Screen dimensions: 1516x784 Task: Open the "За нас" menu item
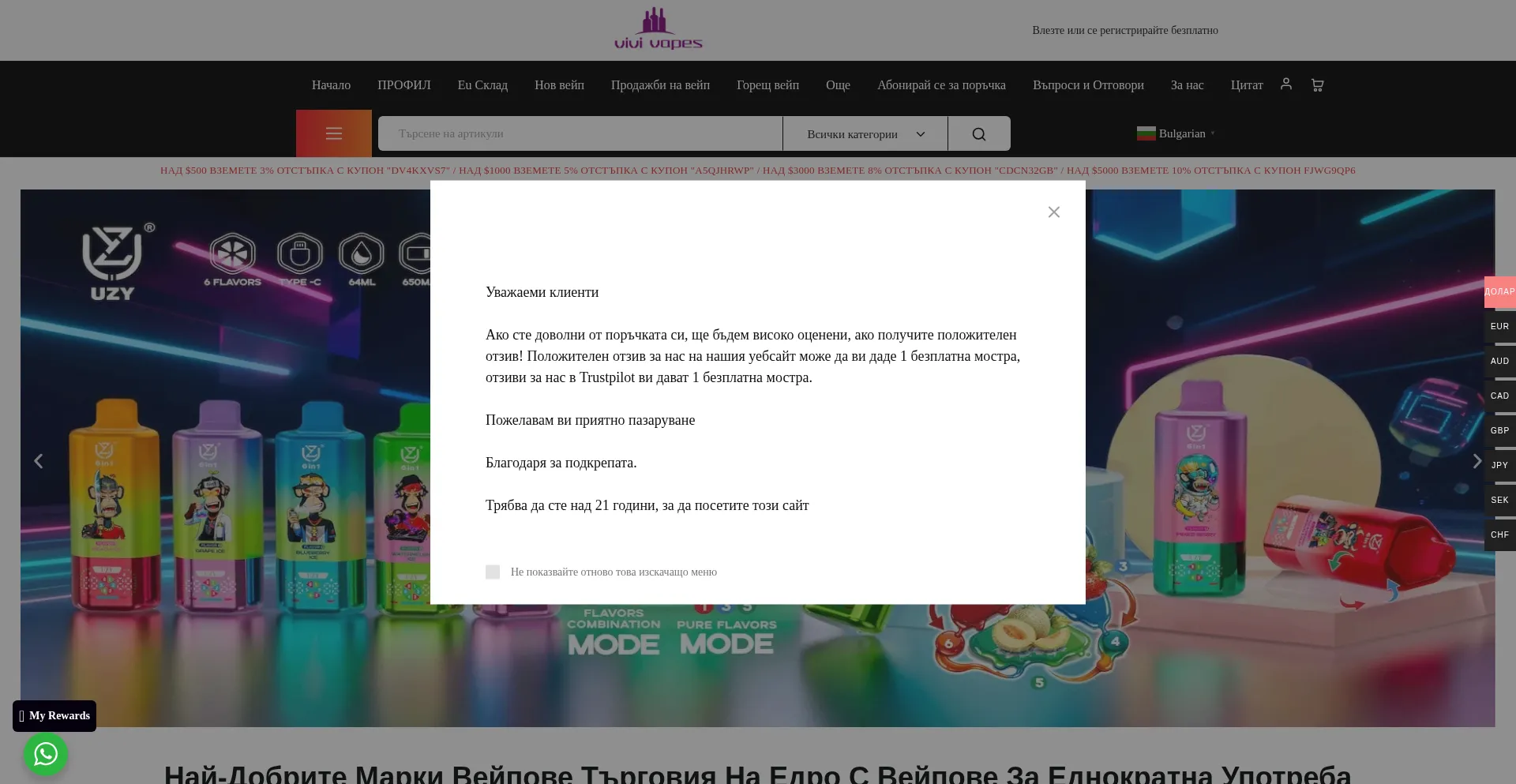1187,85
